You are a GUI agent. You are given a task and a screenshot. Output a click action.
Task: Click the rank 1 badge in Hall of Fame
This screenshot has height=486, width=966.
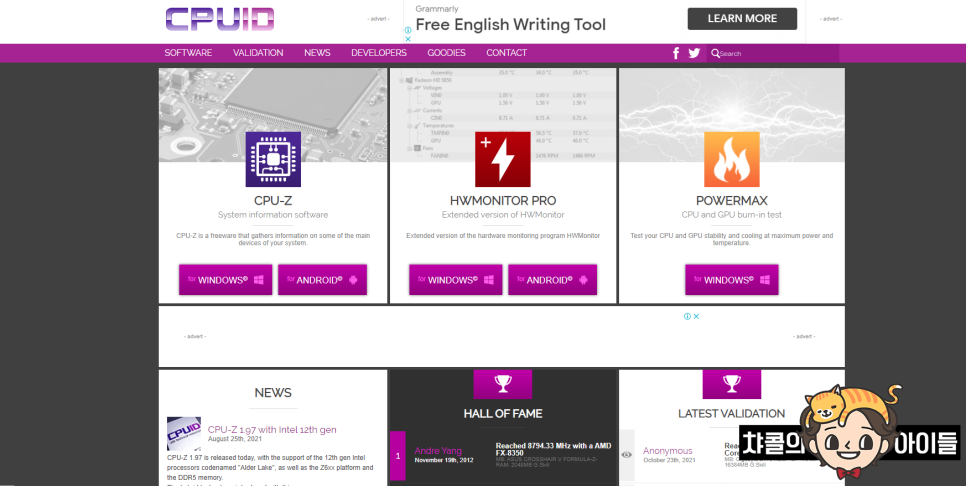(398, 456)
